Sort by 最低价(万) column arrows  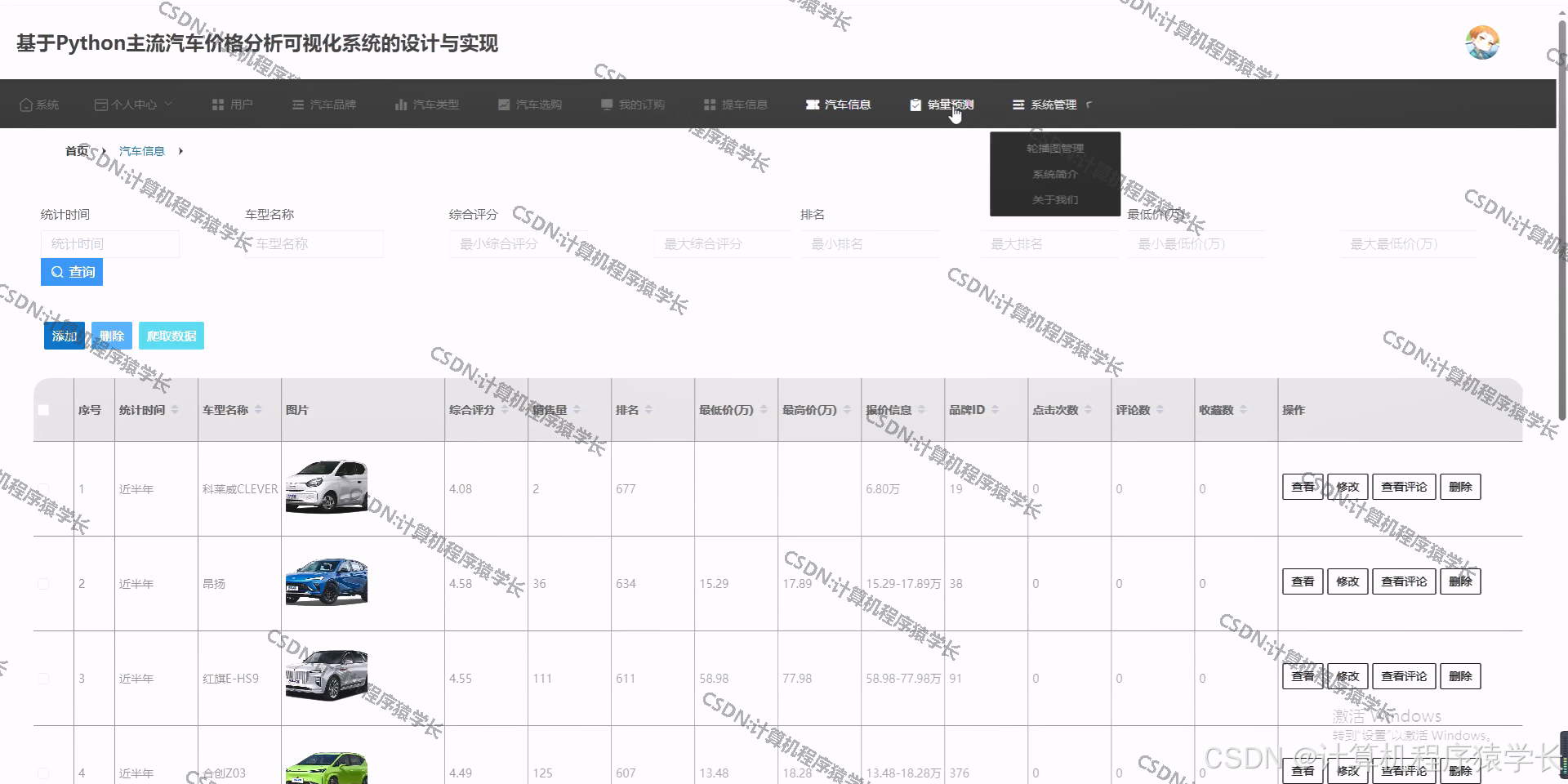coord(764,410)
